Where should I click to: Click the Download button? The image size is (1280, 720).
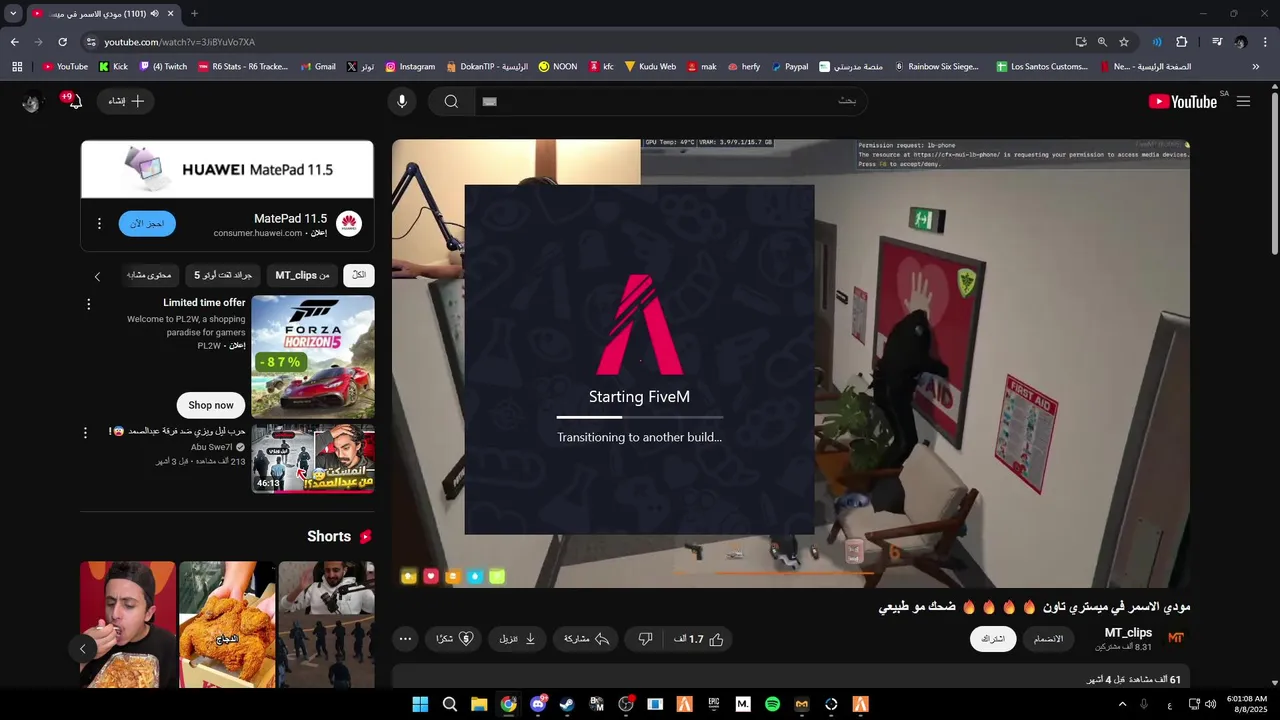point(517,639)
